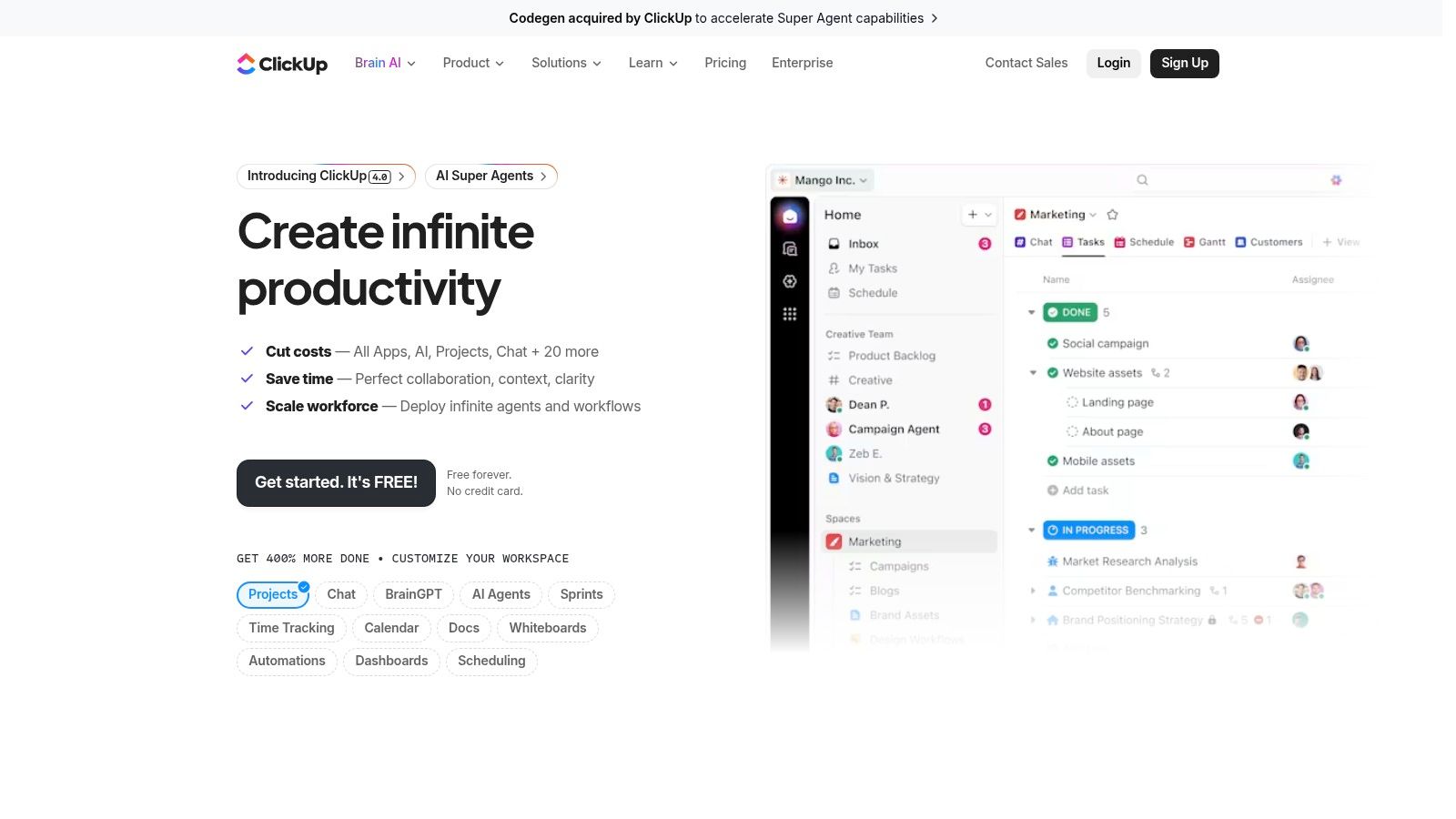Image resolution: width=1456 pixels, height=819 pixels.
Task: Click Get started. It's FREE! button
Action: pyautogui.click(x=336, y=483)
